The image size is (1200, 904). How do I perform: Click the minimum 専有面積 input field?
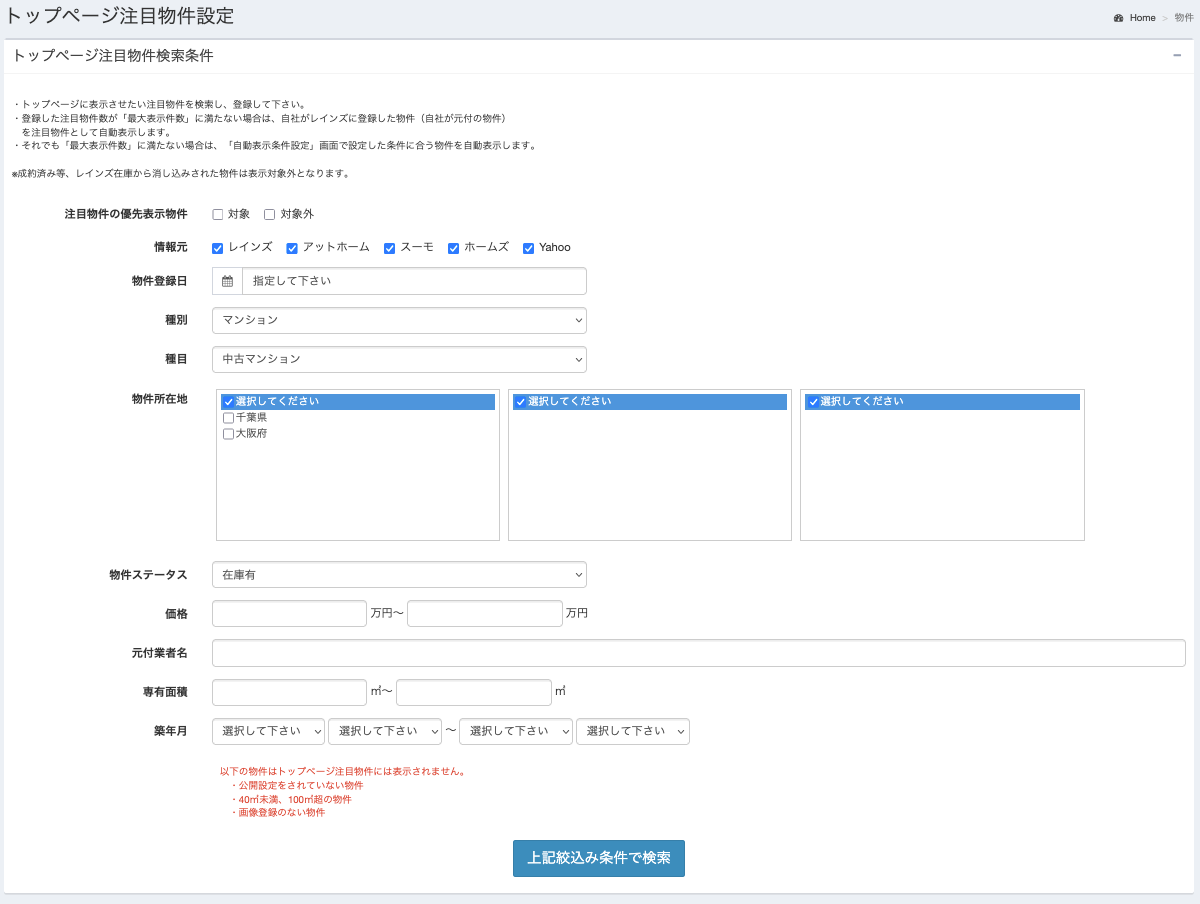pos(289,692)
